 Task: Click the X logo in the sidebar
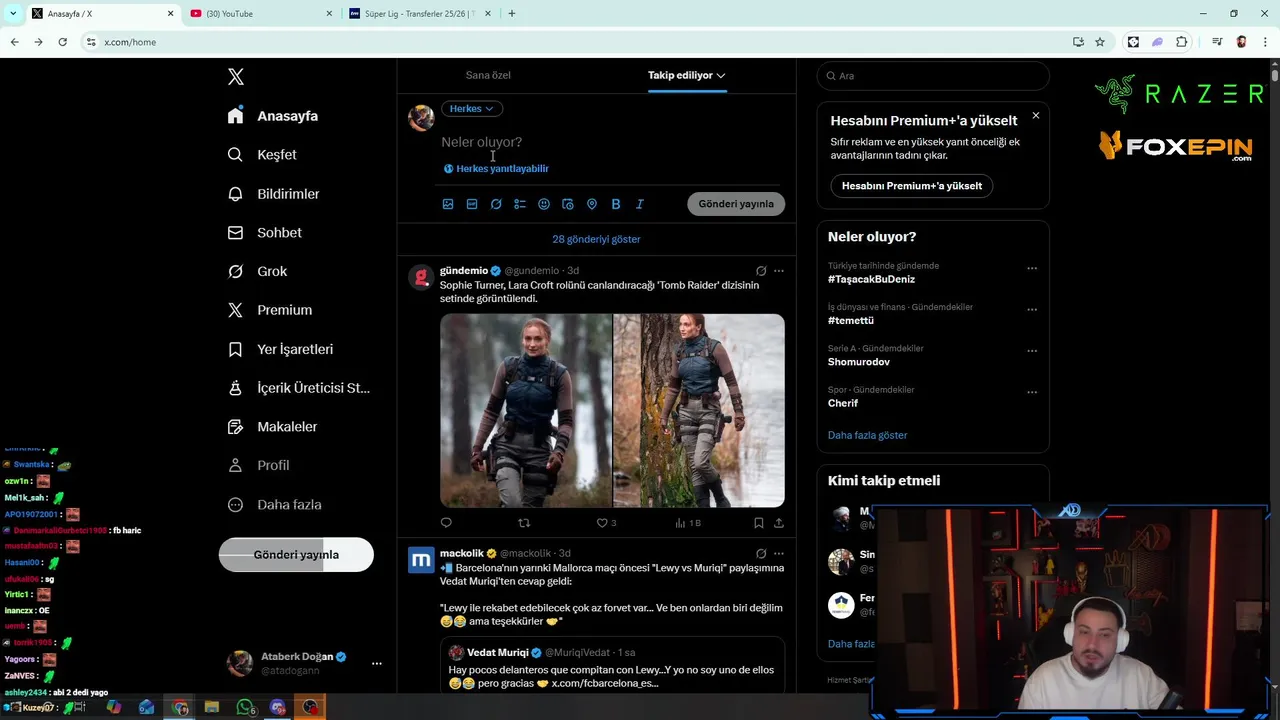click(236, 77)
